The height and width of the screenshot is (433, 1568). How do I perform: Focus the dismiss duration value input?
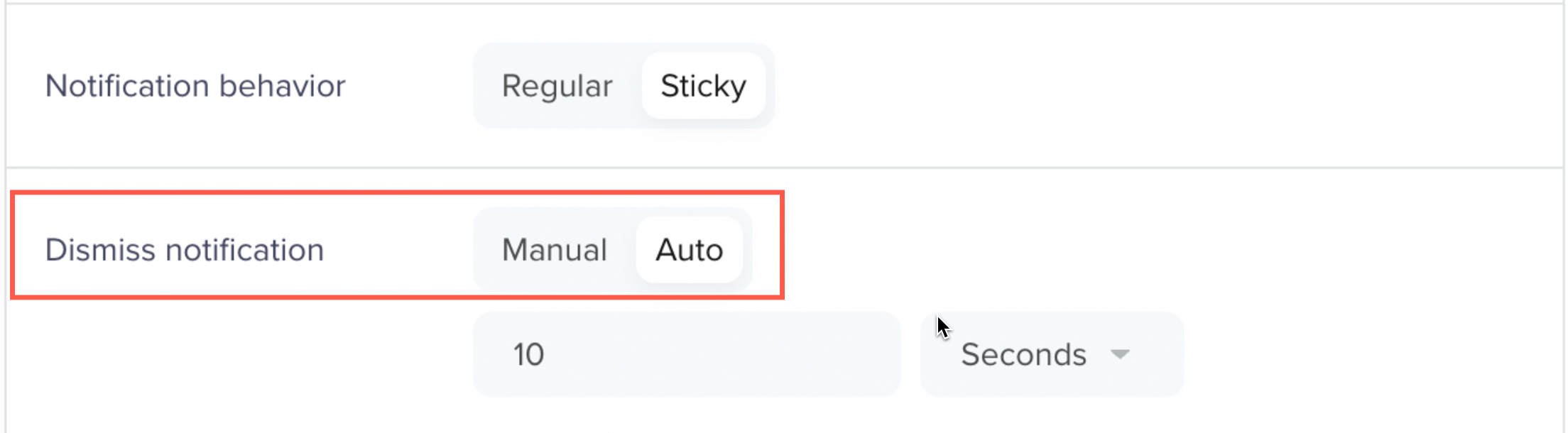[x=685, y=354]
